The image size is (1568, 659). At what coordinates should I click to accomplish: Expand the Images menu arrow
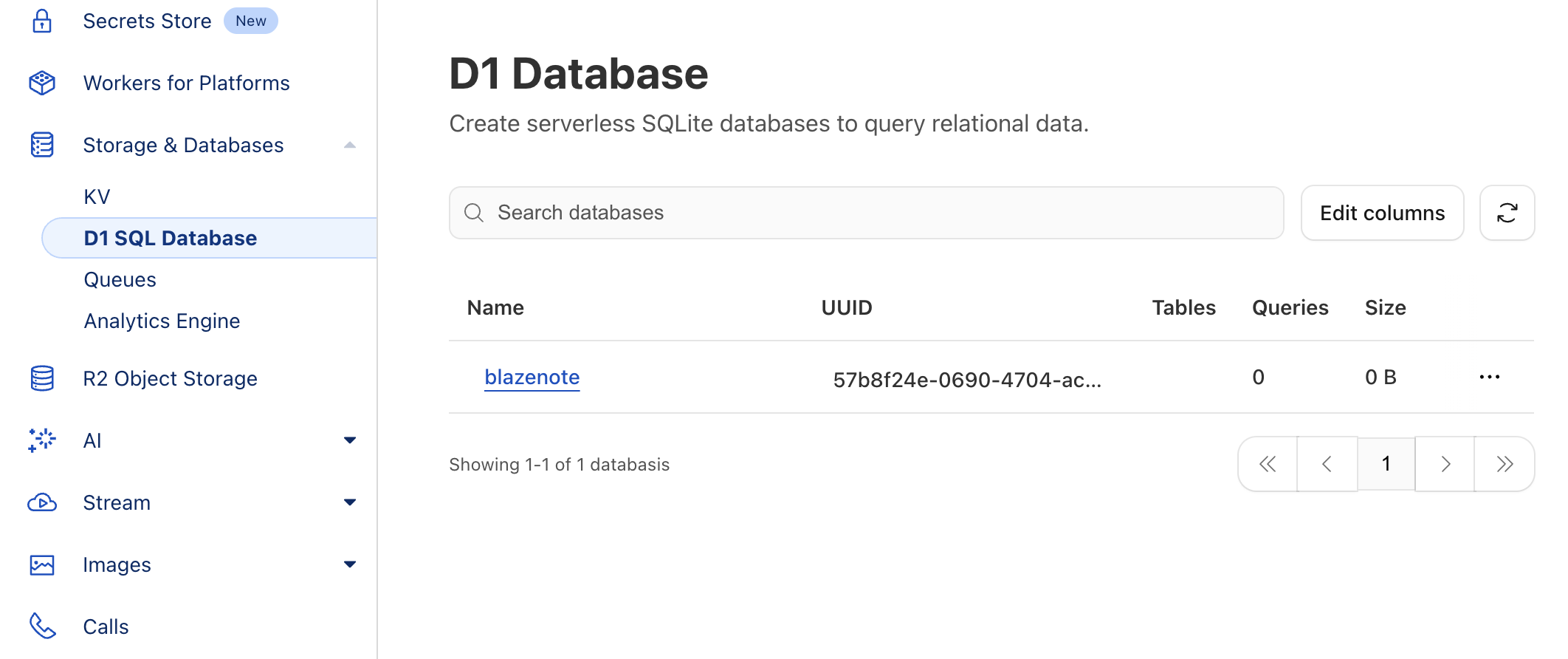tap(350, 564)
